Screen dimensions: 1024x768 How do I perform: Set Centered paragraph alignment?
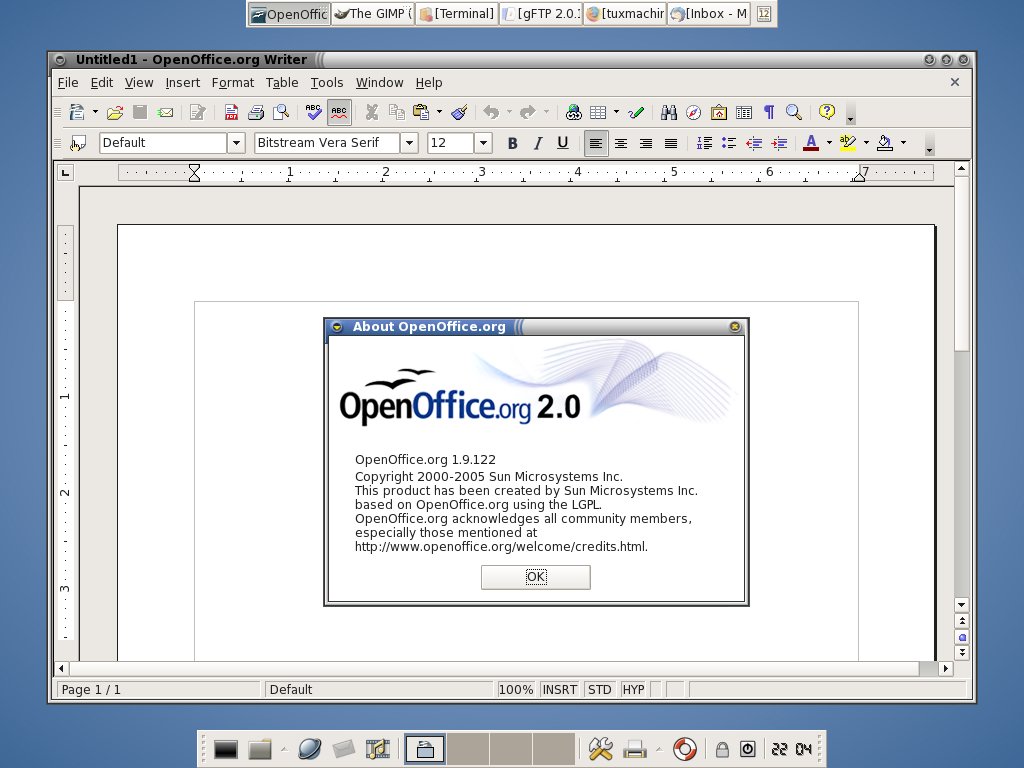620,143
